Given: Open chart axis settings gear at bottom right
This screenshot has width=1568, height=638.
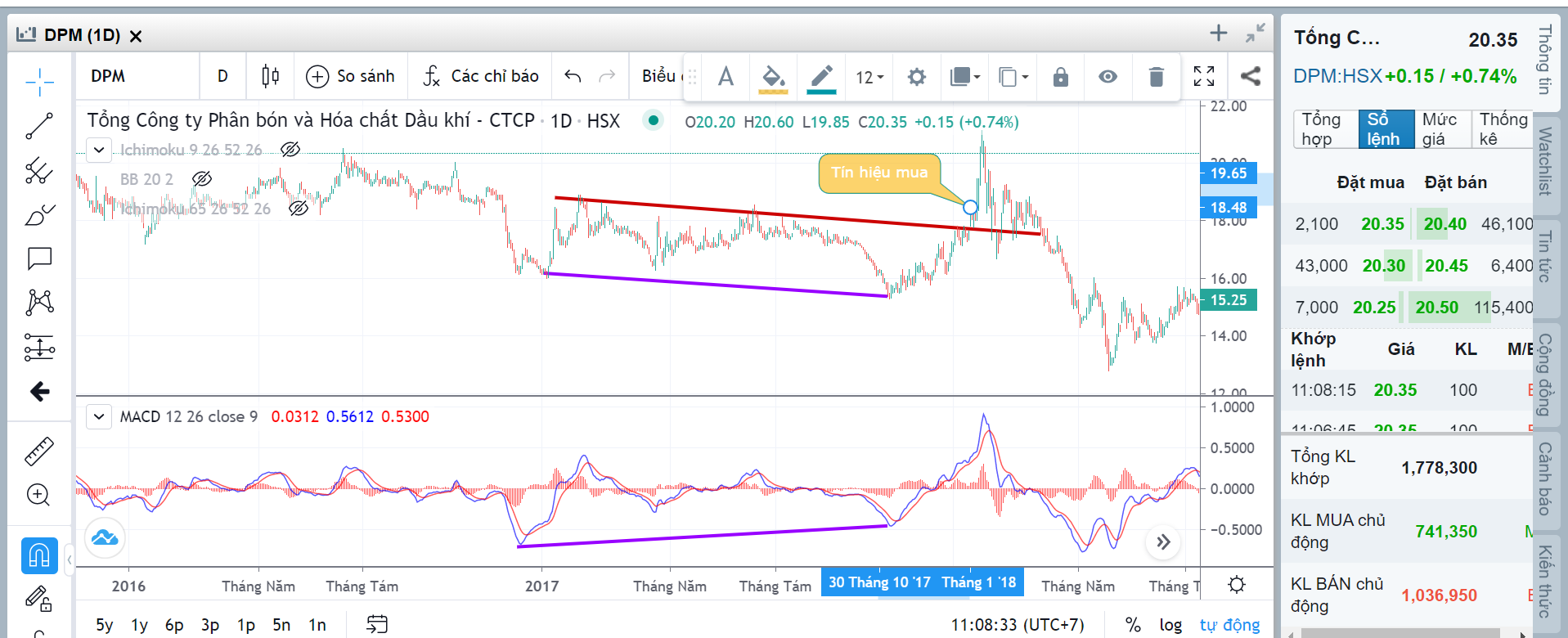Looking at the screenshot, I should pos(1237,585).
